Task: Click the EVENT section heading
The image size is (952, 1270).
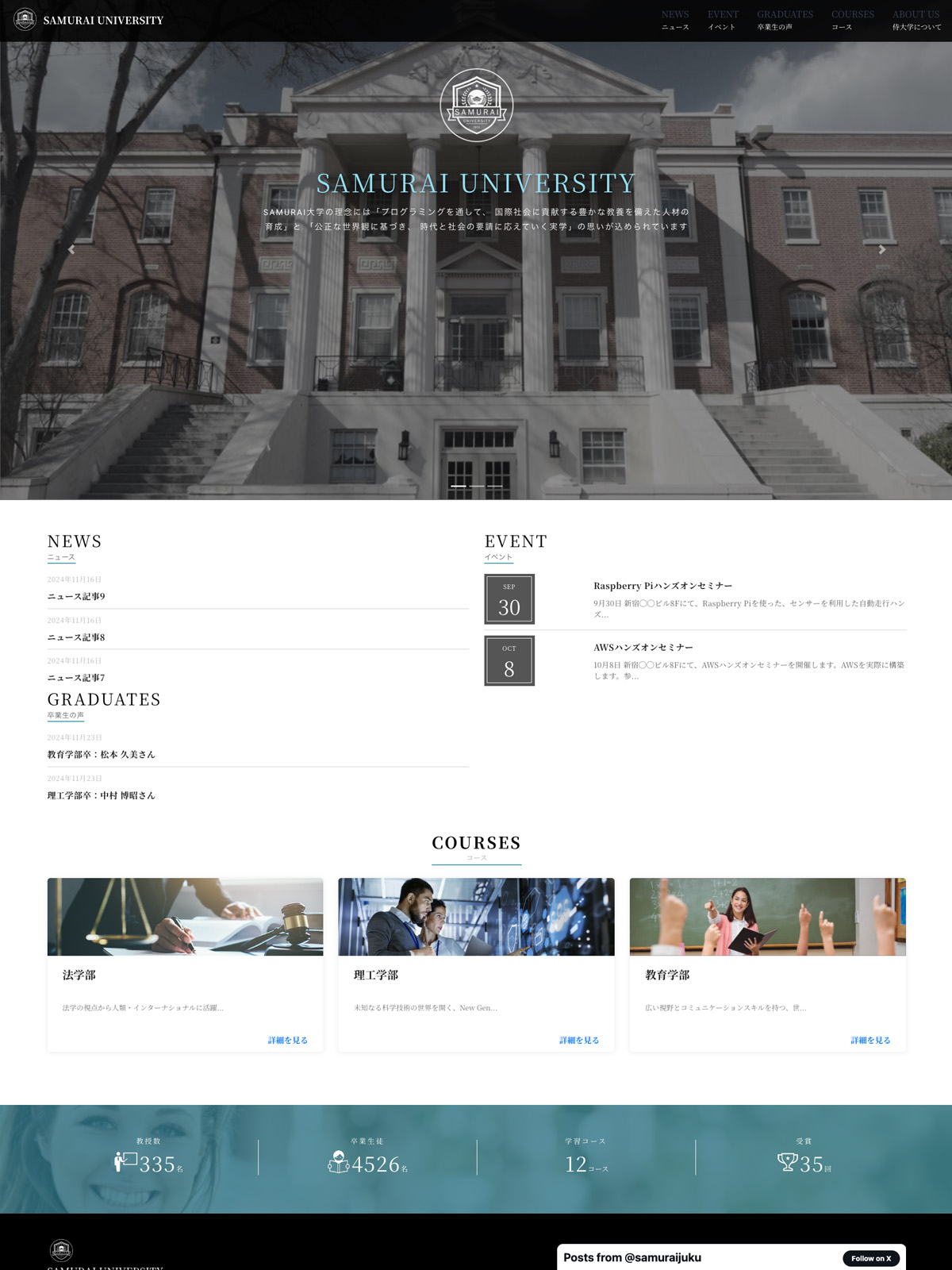Action: click(x=516, y=541)
